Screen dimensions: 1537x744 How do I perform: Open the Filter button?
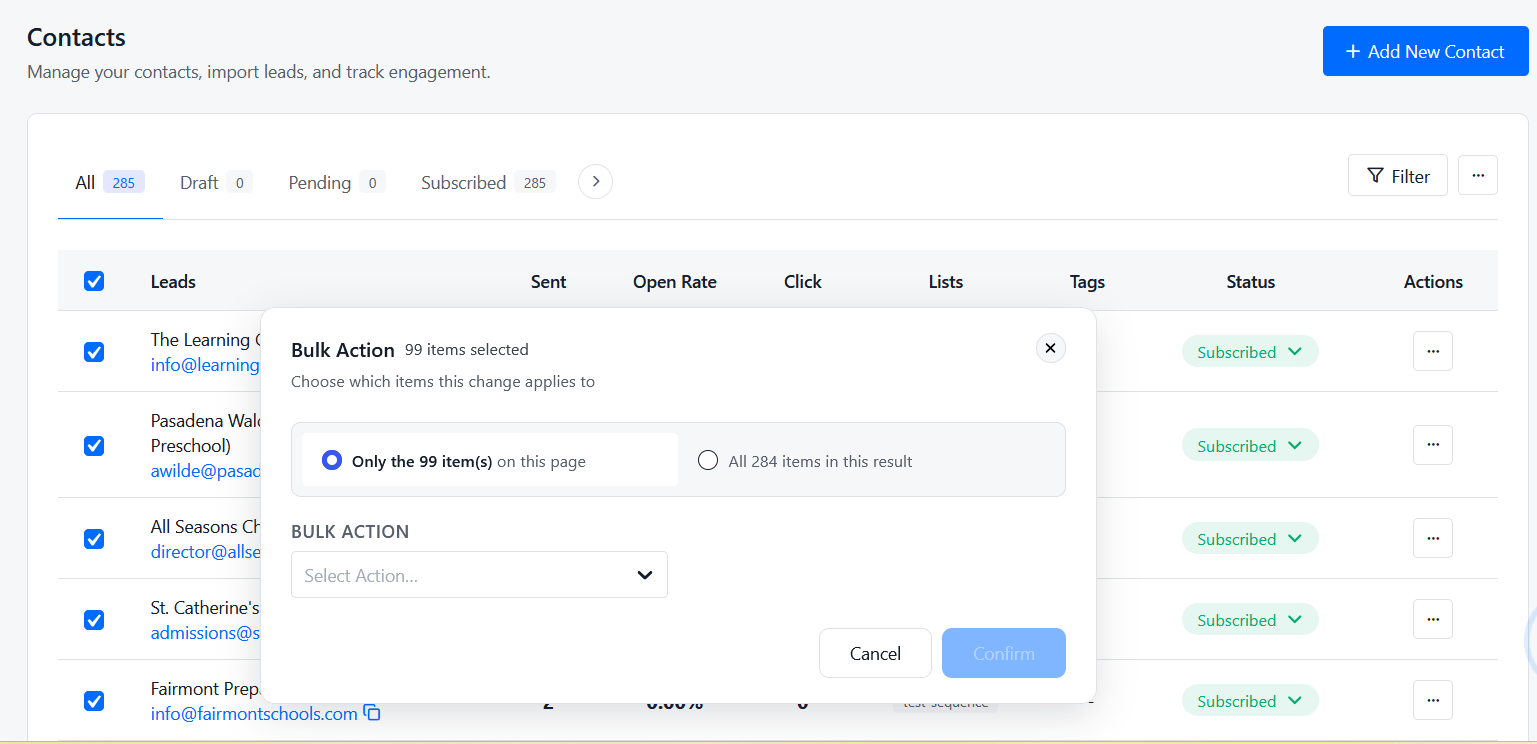1398,175
